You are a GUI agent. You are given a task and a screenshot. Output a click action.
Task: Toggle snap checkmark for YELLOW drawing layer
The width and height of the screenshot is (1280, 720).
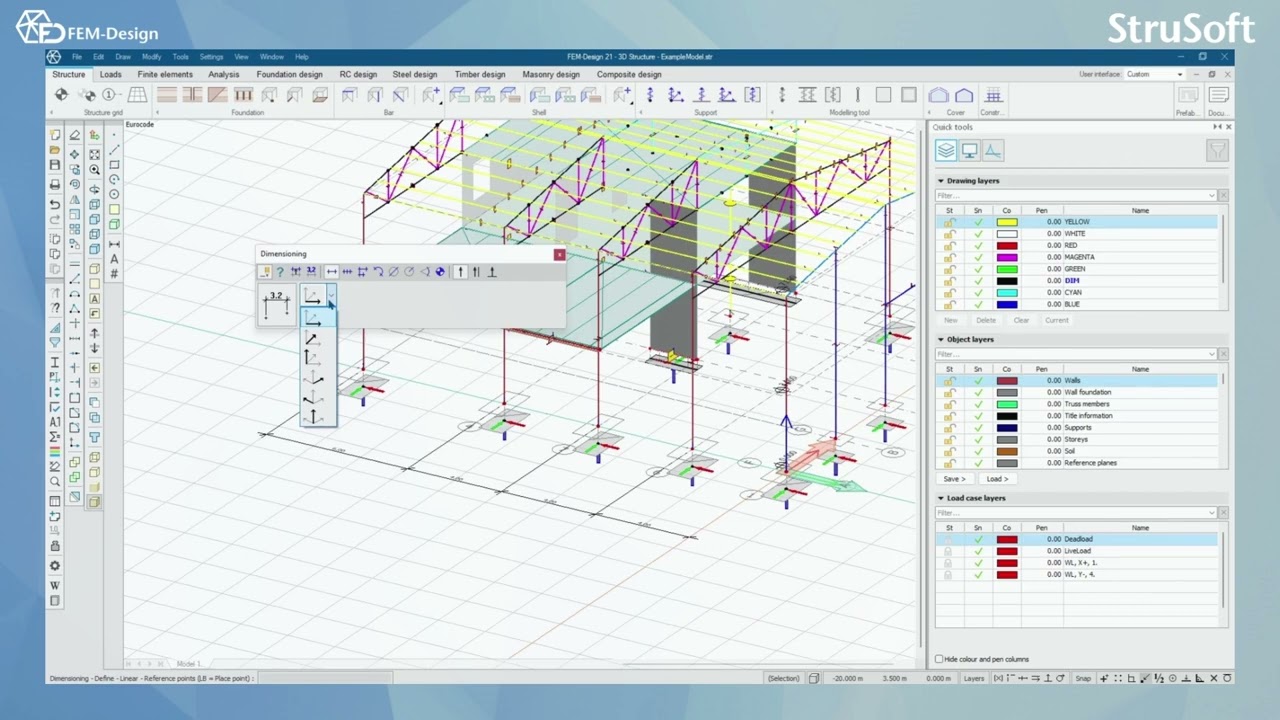(x=979, y=222)
